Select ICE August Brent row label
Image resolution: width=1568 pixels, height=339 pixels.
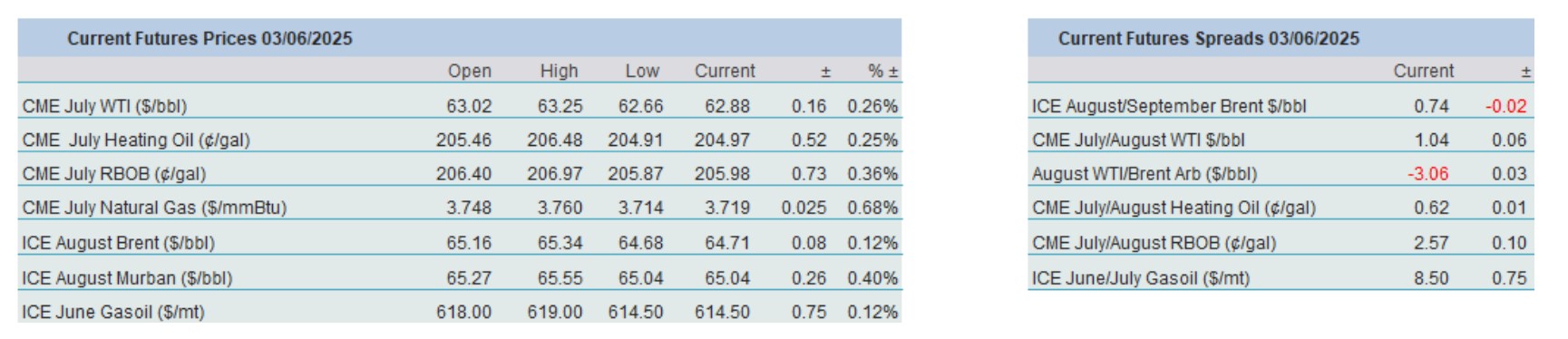click(118, 243)
